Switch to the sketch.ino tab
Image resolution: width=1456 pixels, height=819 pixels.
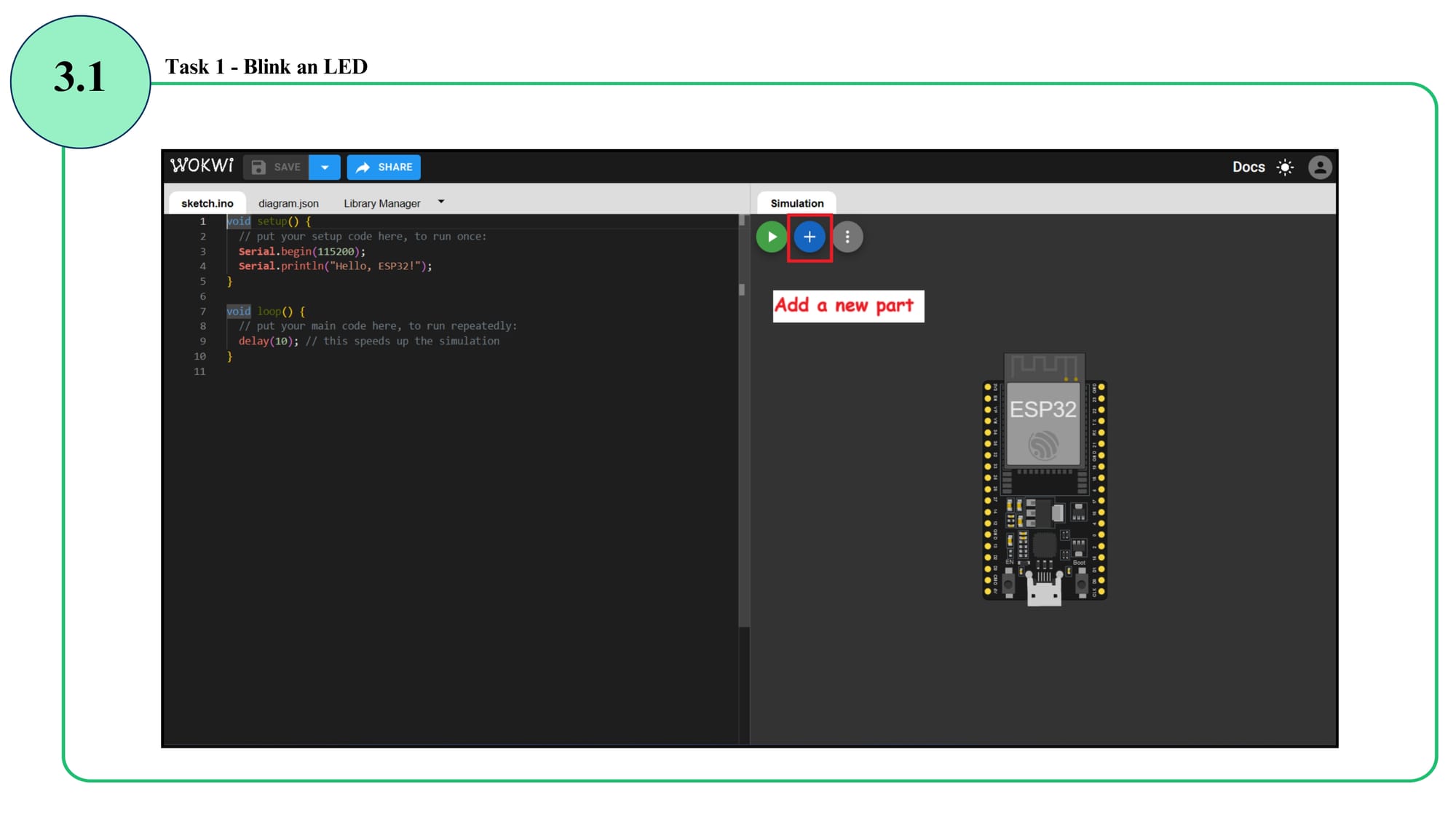pyautogui.click(x=207, y=203)
